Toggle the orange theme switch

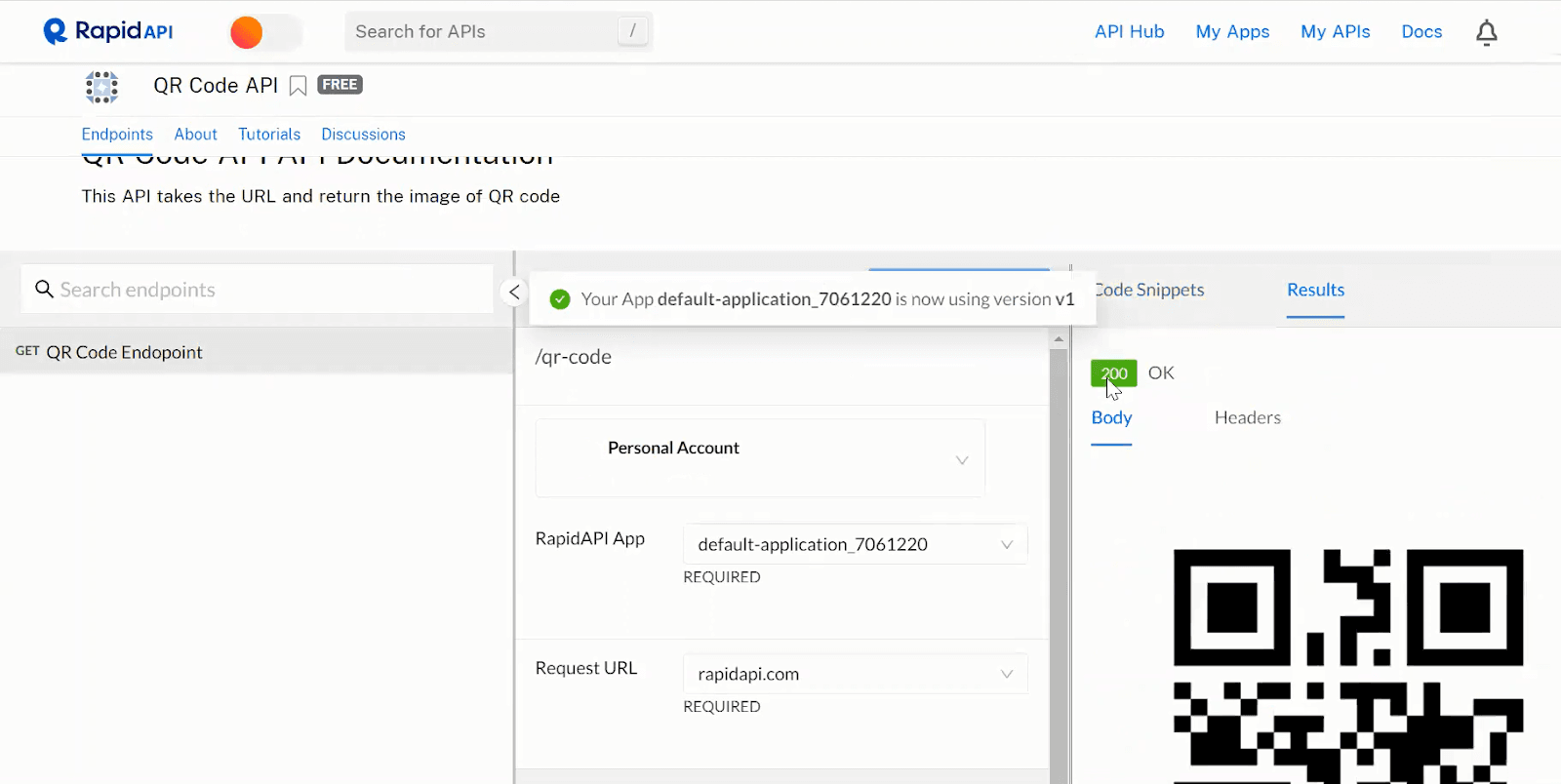point(265,32)
